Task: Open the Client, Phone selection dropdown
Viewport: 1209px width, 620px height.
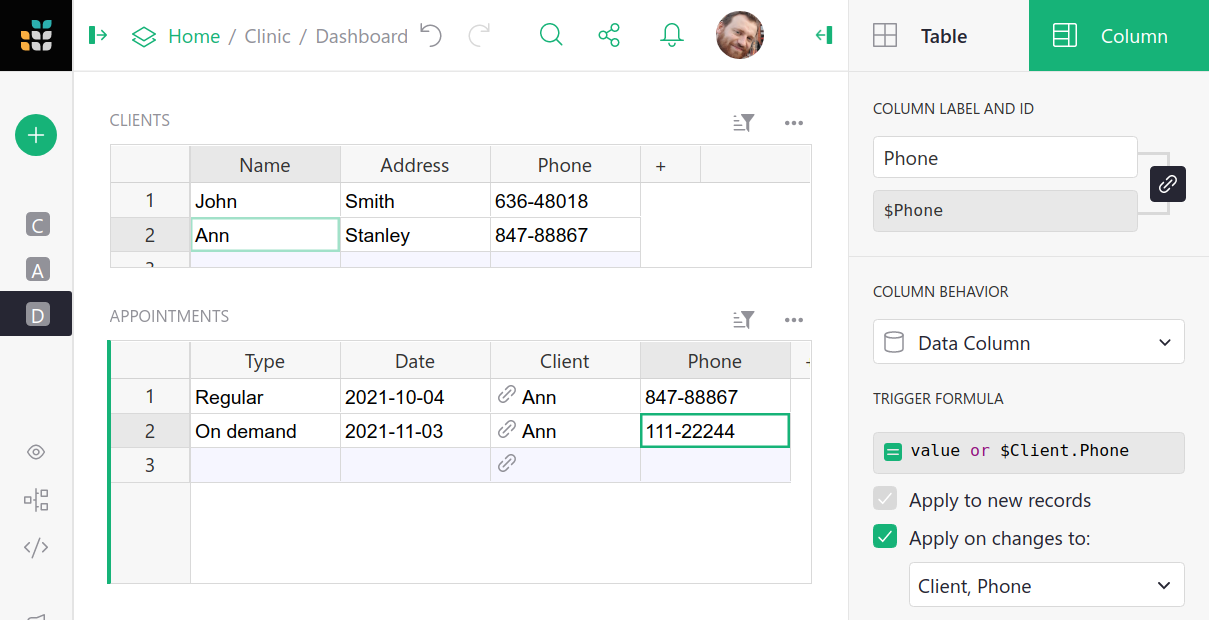Action: coord(1046,585)
